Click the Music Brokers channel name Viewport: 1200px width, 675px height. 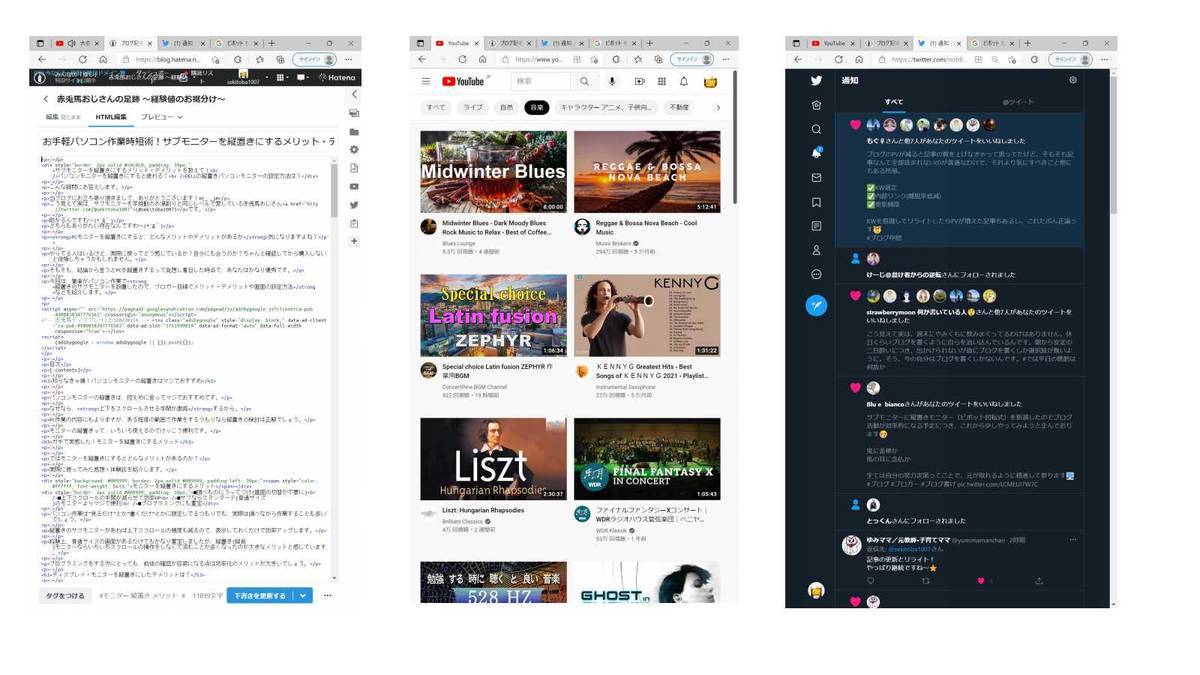click(x=614, y=243)
